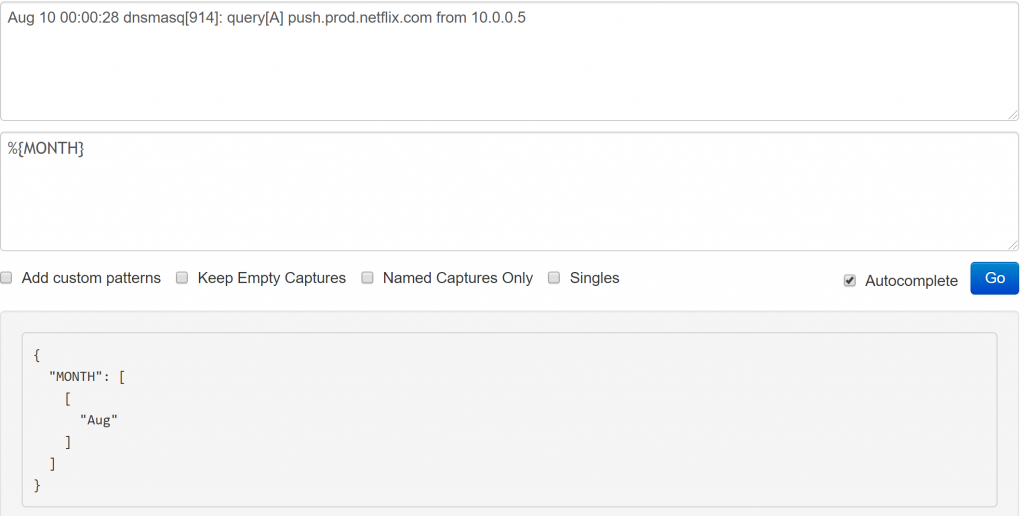1024x516 pixels.
Task: Focus the %{MONTH} pattern text area
Action: click(509, 191)
